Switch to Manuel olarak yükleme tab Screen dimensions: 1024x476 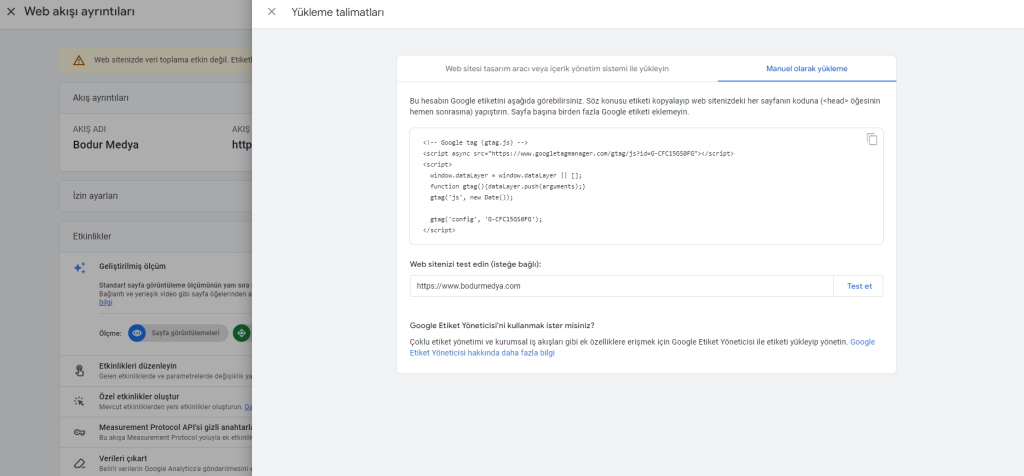(807, 68)
